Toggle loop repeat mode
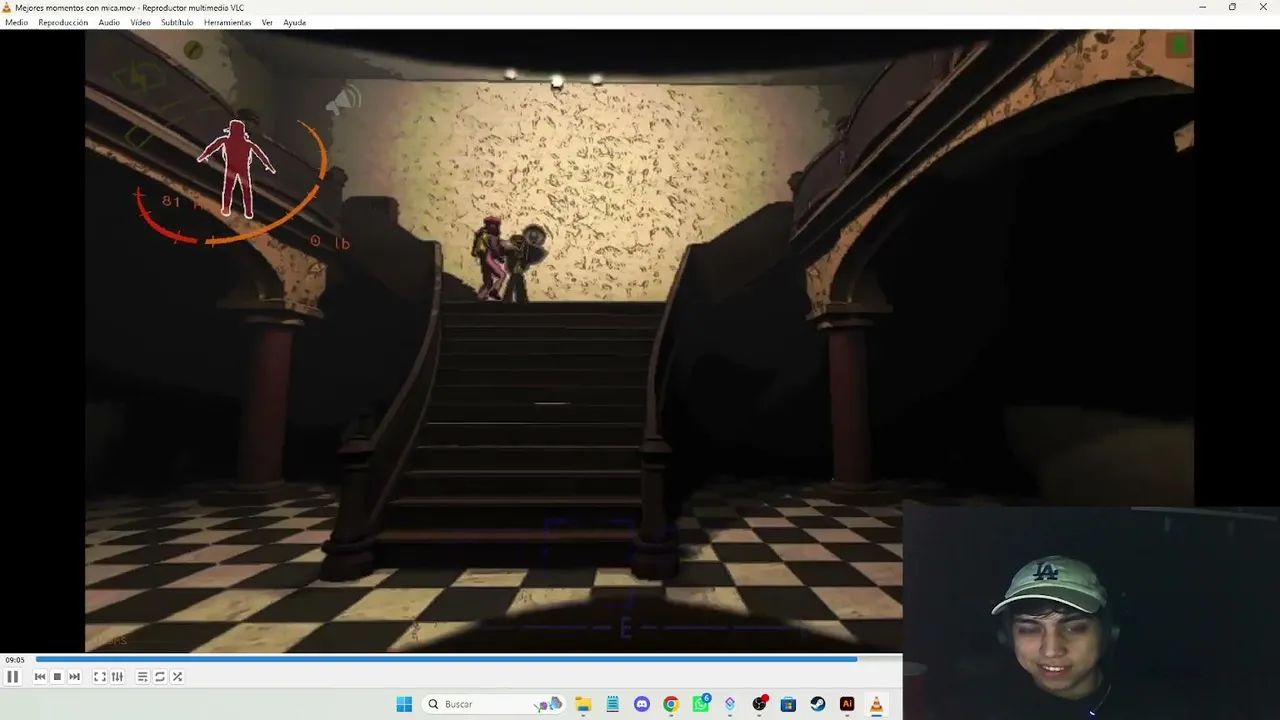Viewport: 1280px width, 720px height. click(160, 677)
